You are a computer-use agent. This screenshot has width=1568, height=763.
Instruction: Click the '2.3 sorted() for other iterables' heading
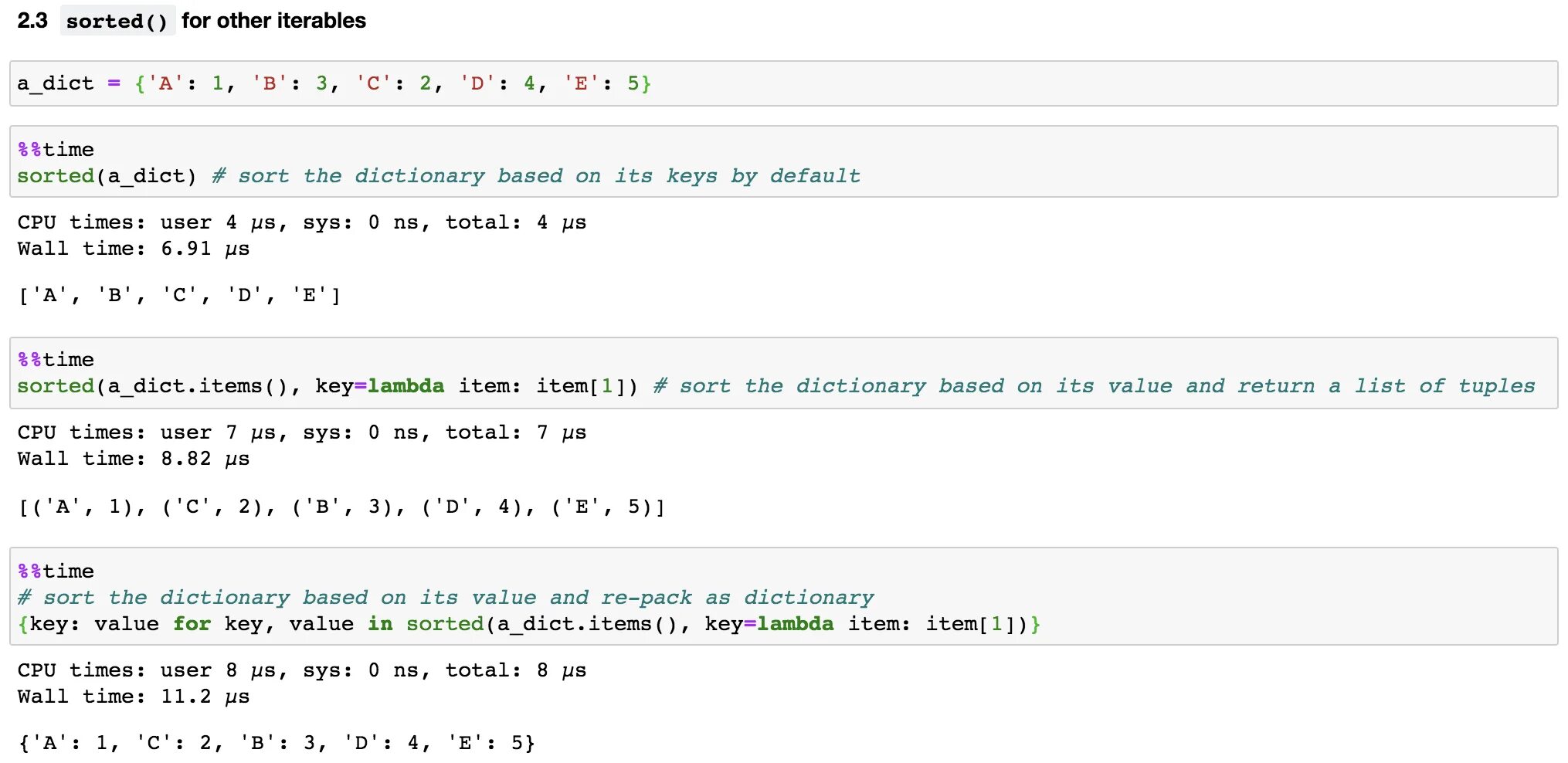pyautogui.click(x=192, y=21)
